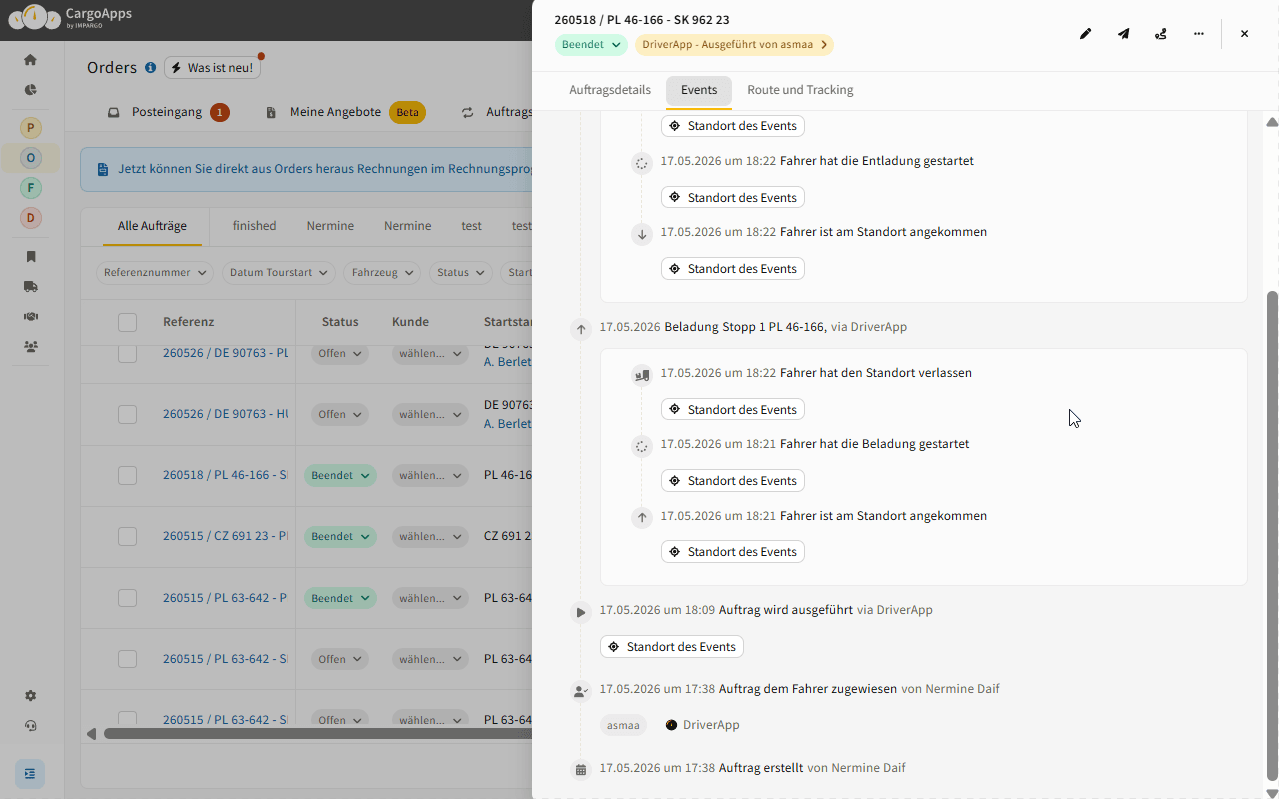The width and height of the screenshot is (1279, 799).
Task: Expand DriverApp - Ausgeführt von asmaa chip
Action: [x=734, y=45]
